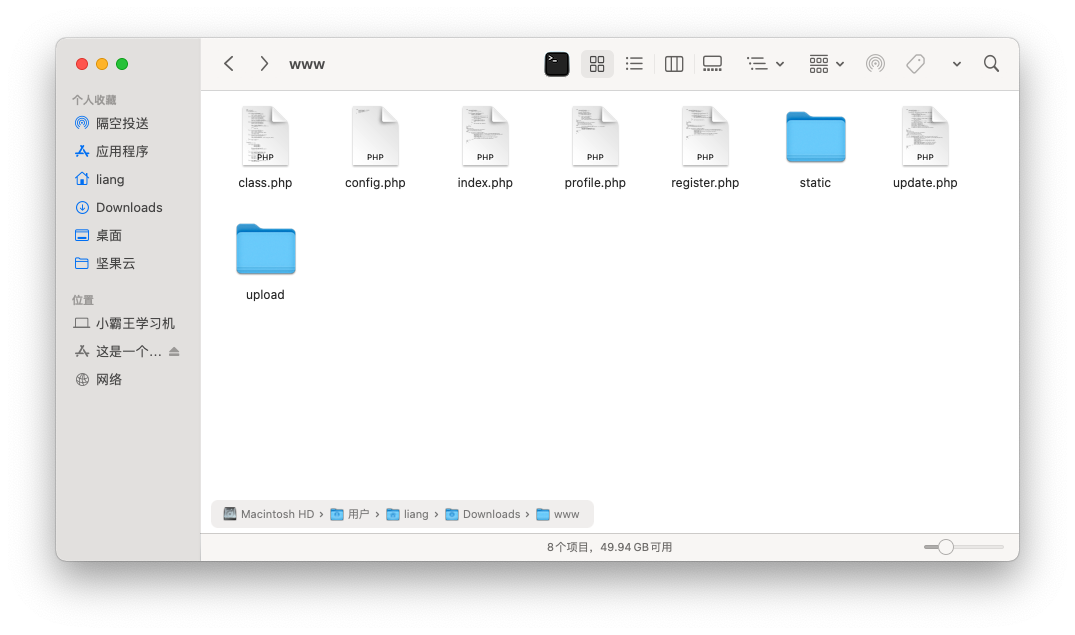Viewport: 1075px width, 635px height.
Task: Switch to column view
Action: (x=674, y=64)
